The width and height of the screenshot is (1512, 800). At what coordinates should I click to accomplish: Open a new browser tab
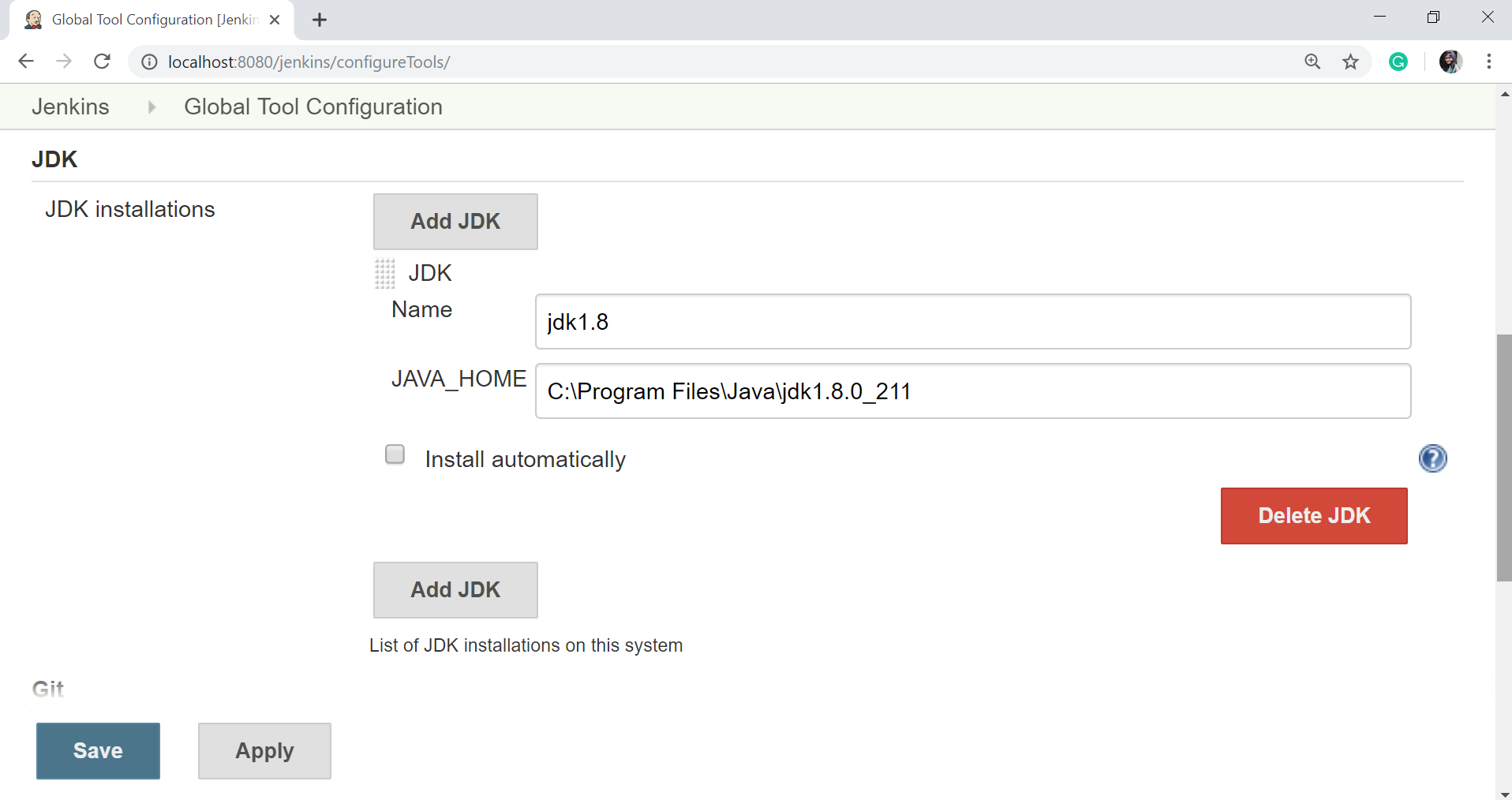320,20
